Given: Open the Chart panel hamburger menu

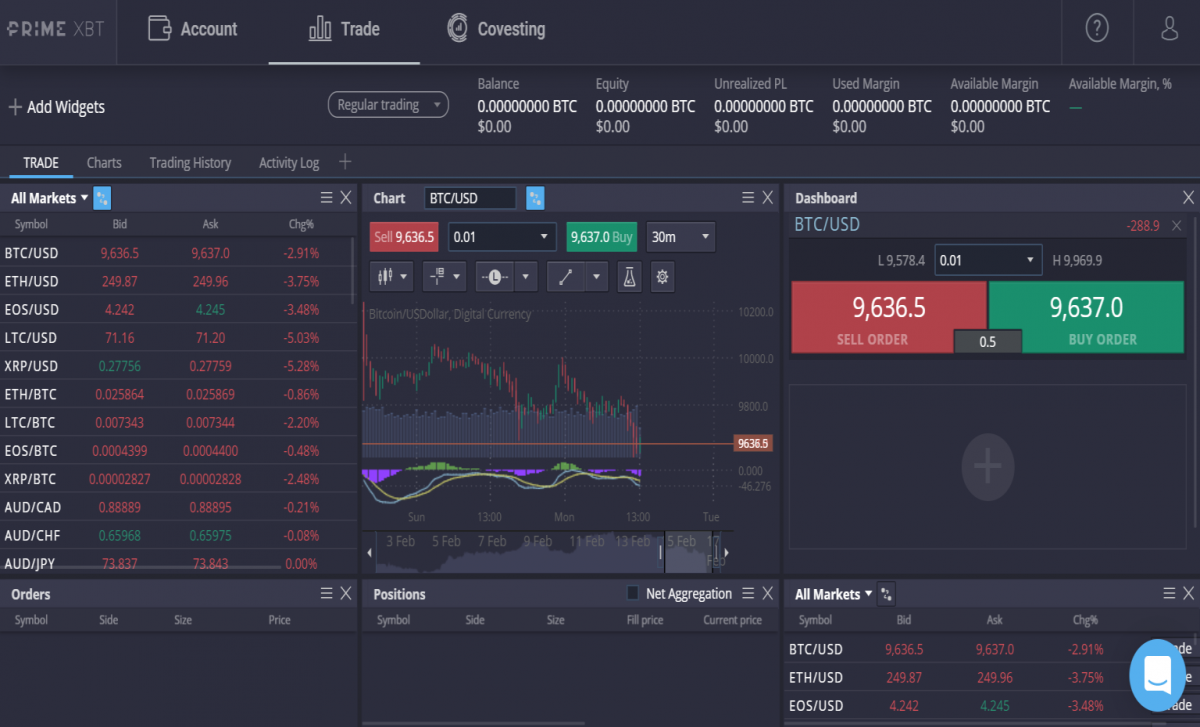Looking at the screenshot, I should coord(748,198).
